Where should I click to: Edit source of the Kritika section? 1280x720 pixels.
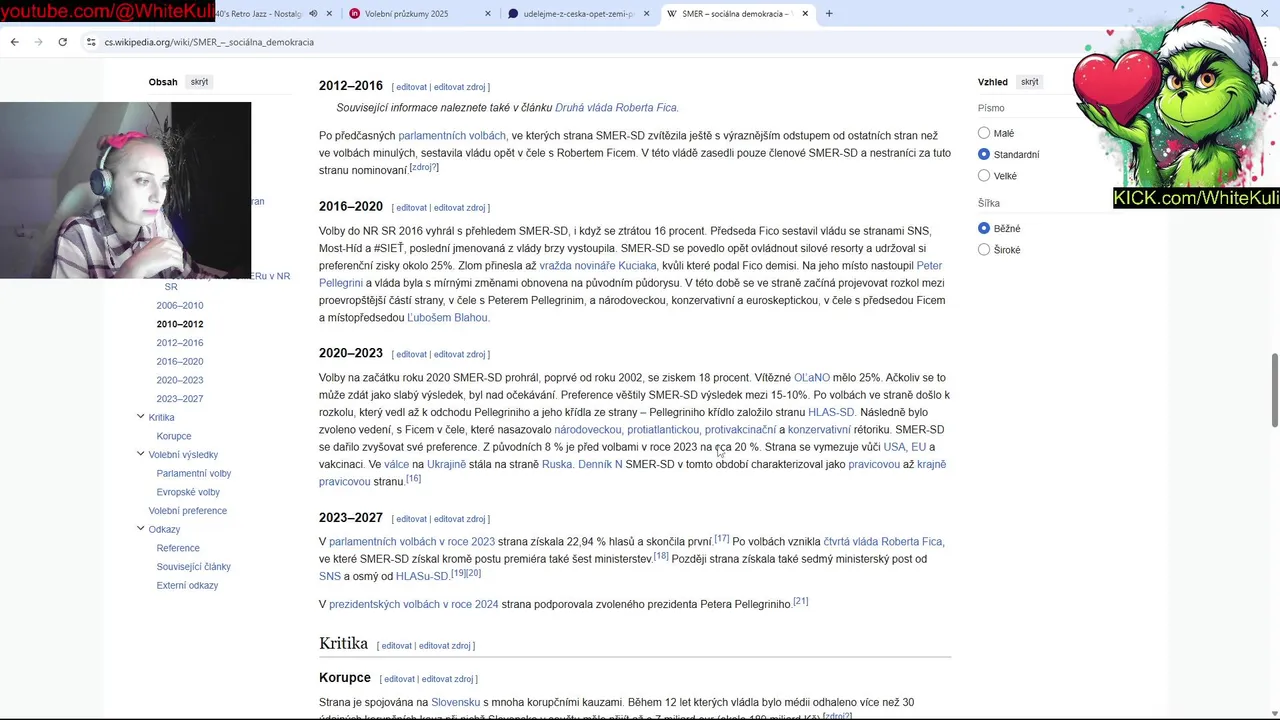pyautogui.click(x=444, y=646)
